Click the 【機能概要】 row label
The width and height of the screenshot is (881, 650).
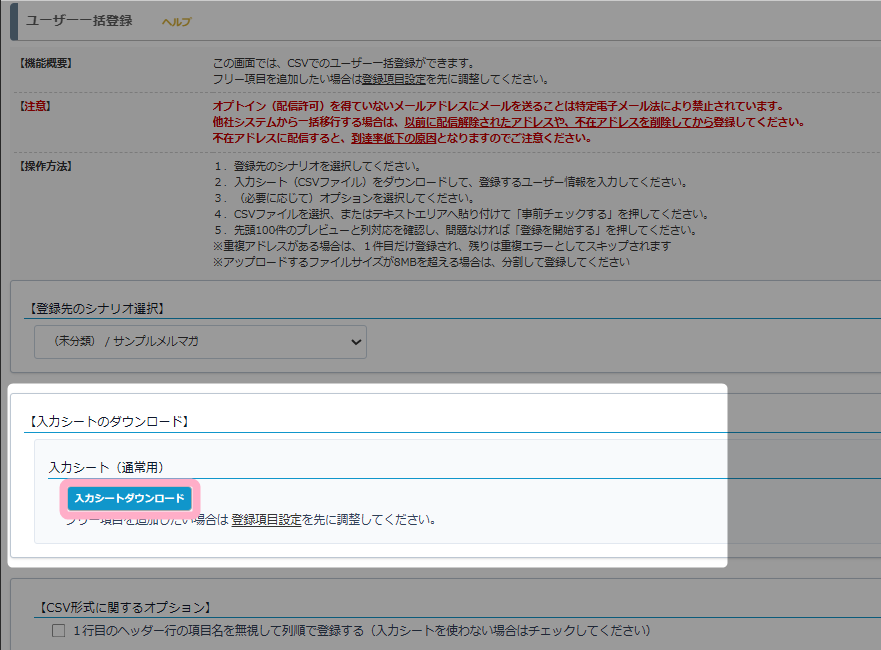tap(46, 63)
